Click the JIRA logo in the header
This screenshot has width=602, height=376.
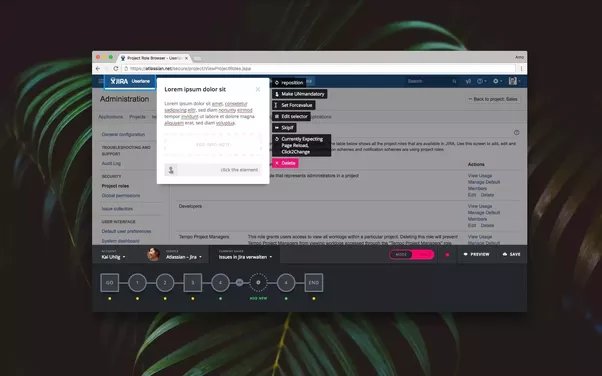tap(119, 81)
